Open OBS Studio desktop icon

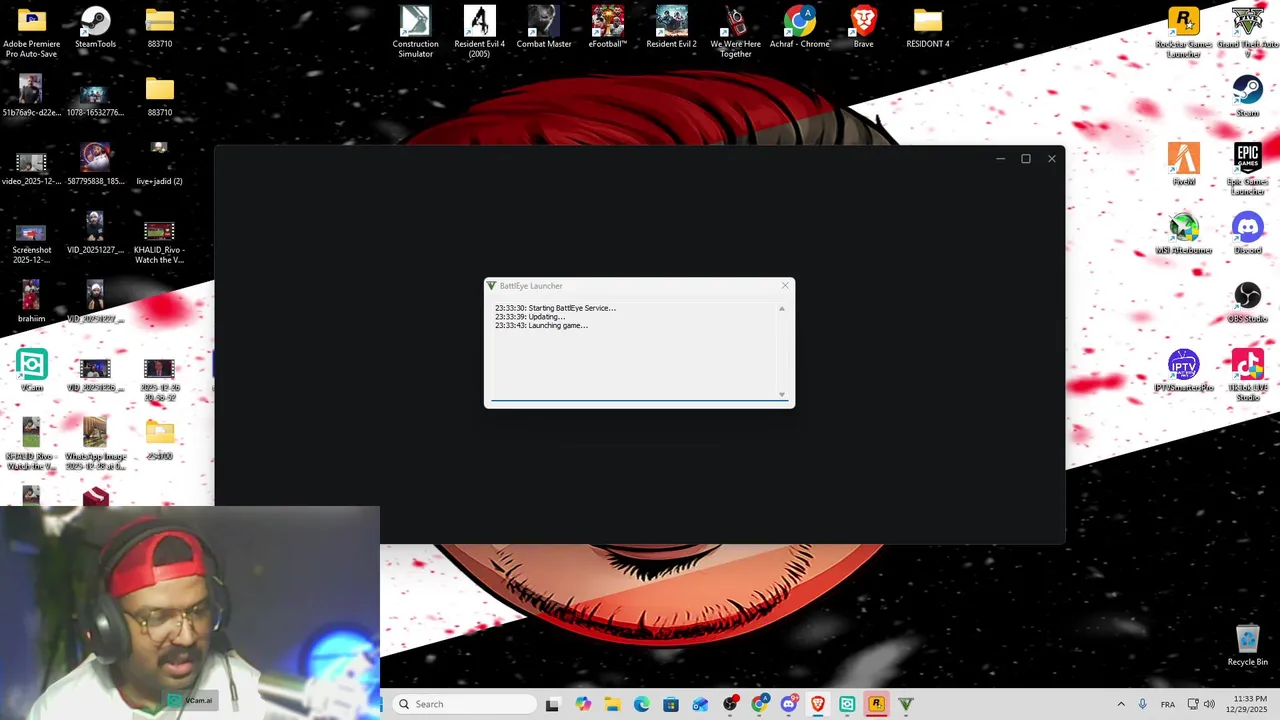pyautogui.click(x=1247, y=302)
